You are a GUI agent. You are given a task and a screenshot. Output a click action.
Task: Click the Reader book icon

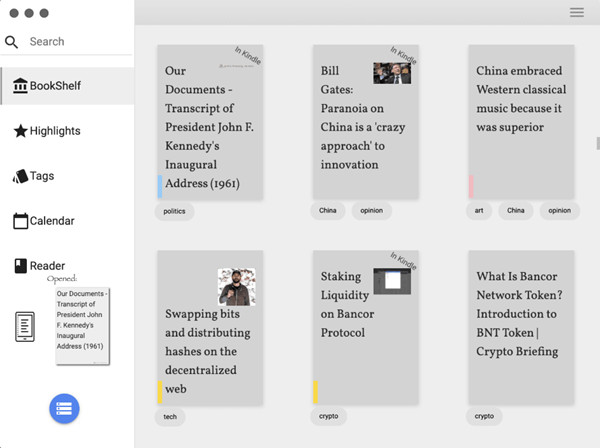click(21, 266)
